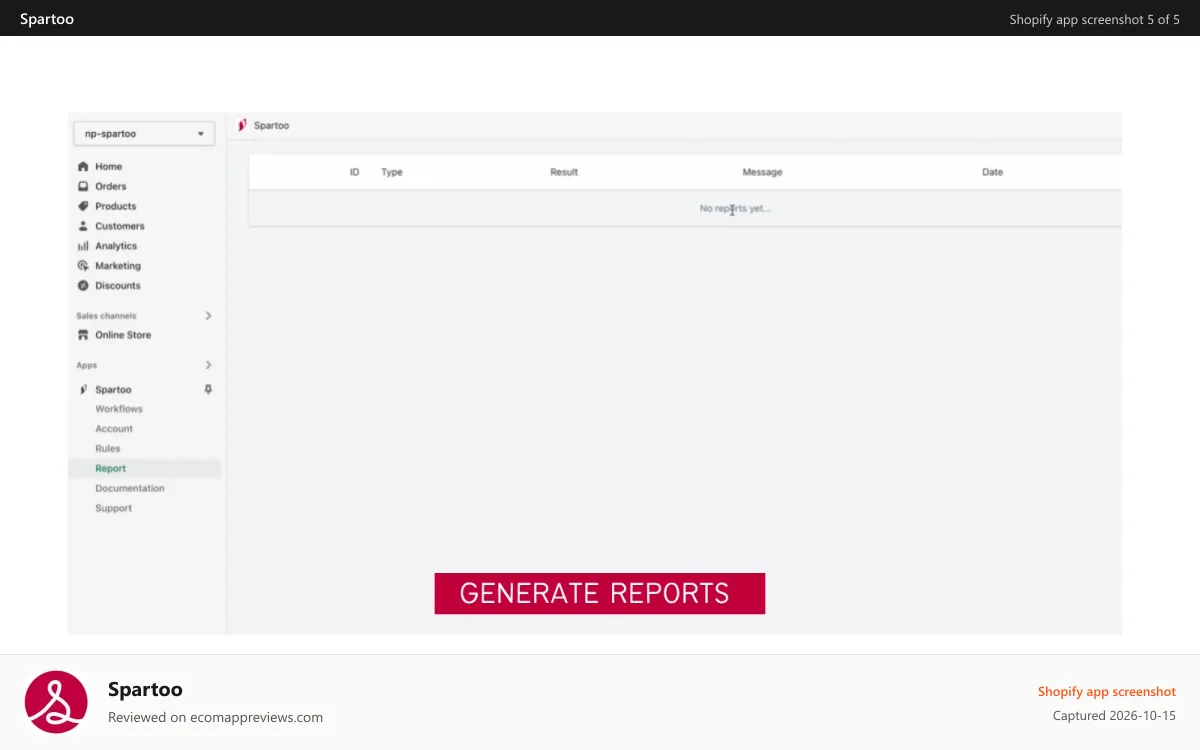Unpin the Spartoo app with pin icon
This screenshot has height=750, width=1200.
pos(208,389)
